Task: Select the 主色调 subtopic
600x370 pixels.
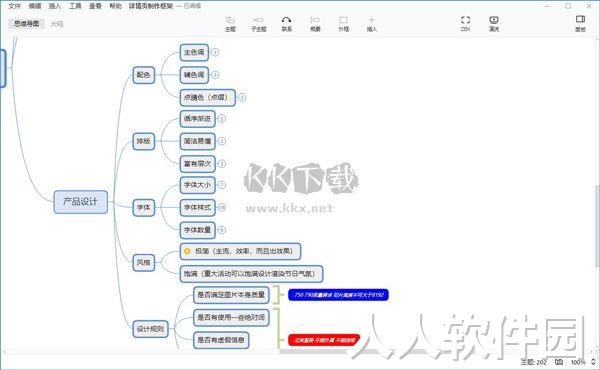Action: point(194,52)
